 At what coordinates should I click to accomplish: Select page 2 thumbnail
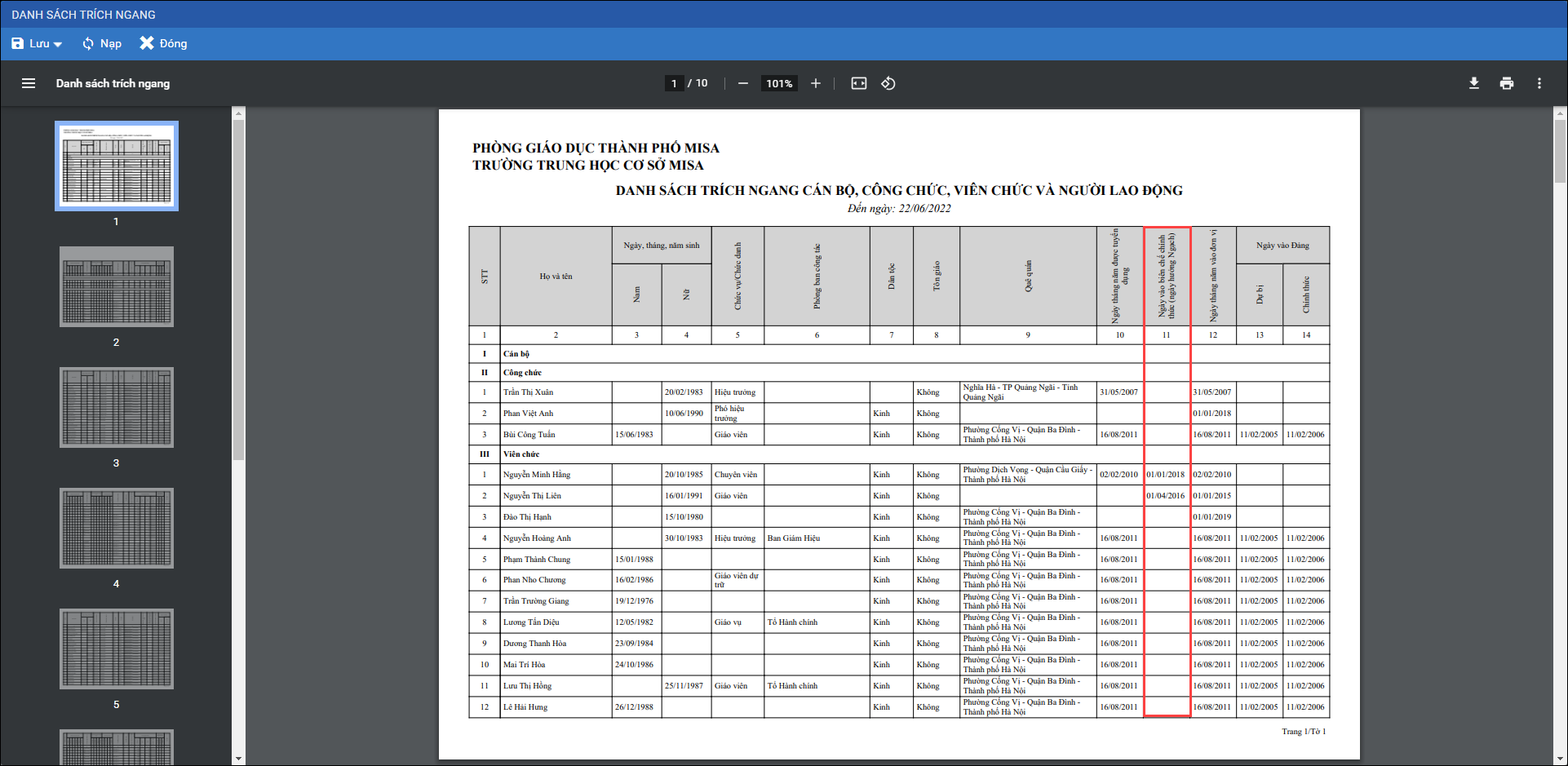tap(117, 287)
